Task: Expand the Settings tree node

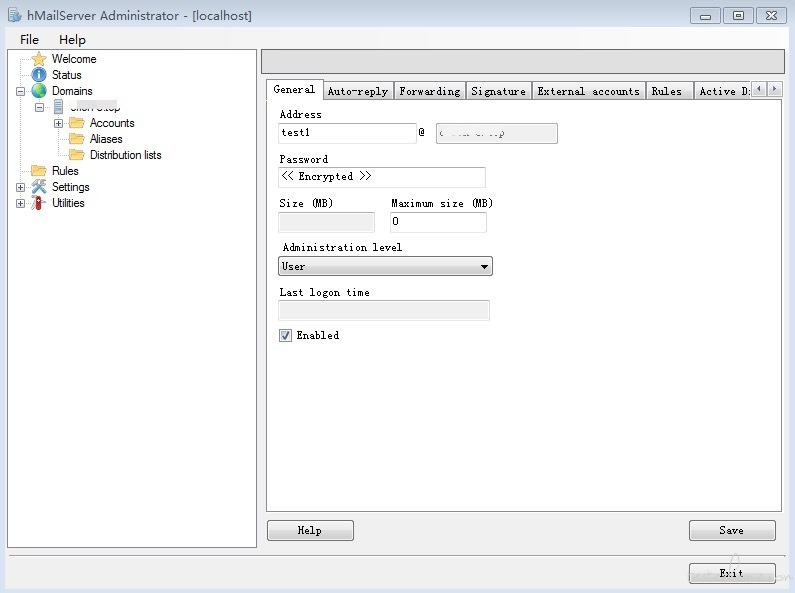Action: [20, 188]
